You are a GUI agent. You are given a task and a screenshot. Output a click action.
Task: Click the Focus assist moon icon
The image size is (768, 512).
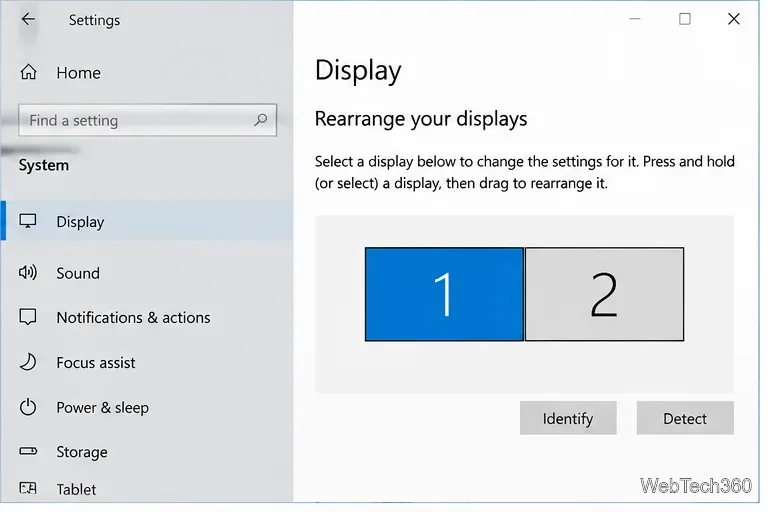point(28,362)
